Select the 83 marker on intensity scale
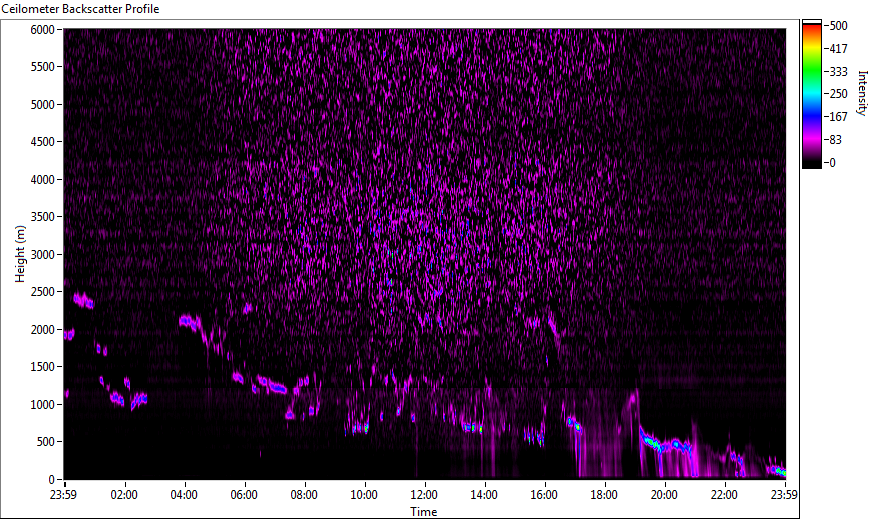Screen dimensions: 872x519 tap(835, 140)
